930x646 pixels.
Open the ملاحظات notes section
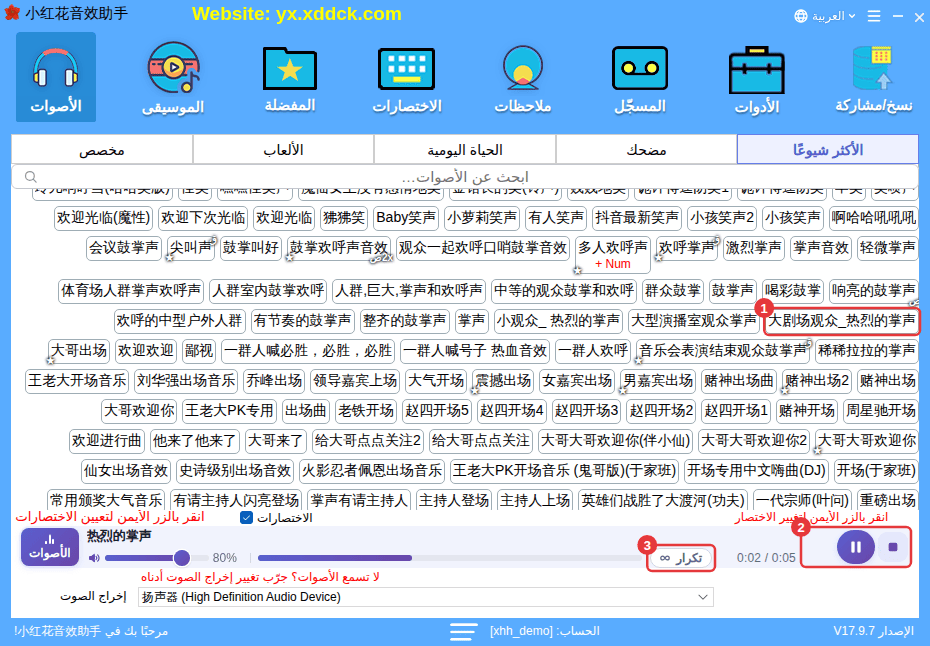click(523, 77)
